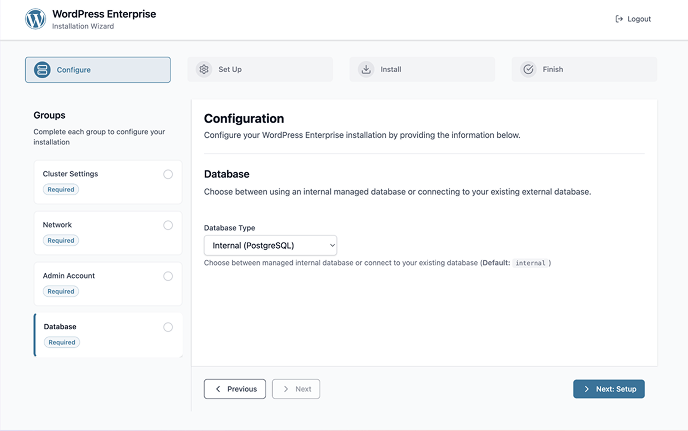Click the logout arrow icon
Screen dimensions: 688x431
[x=619, y=19]
